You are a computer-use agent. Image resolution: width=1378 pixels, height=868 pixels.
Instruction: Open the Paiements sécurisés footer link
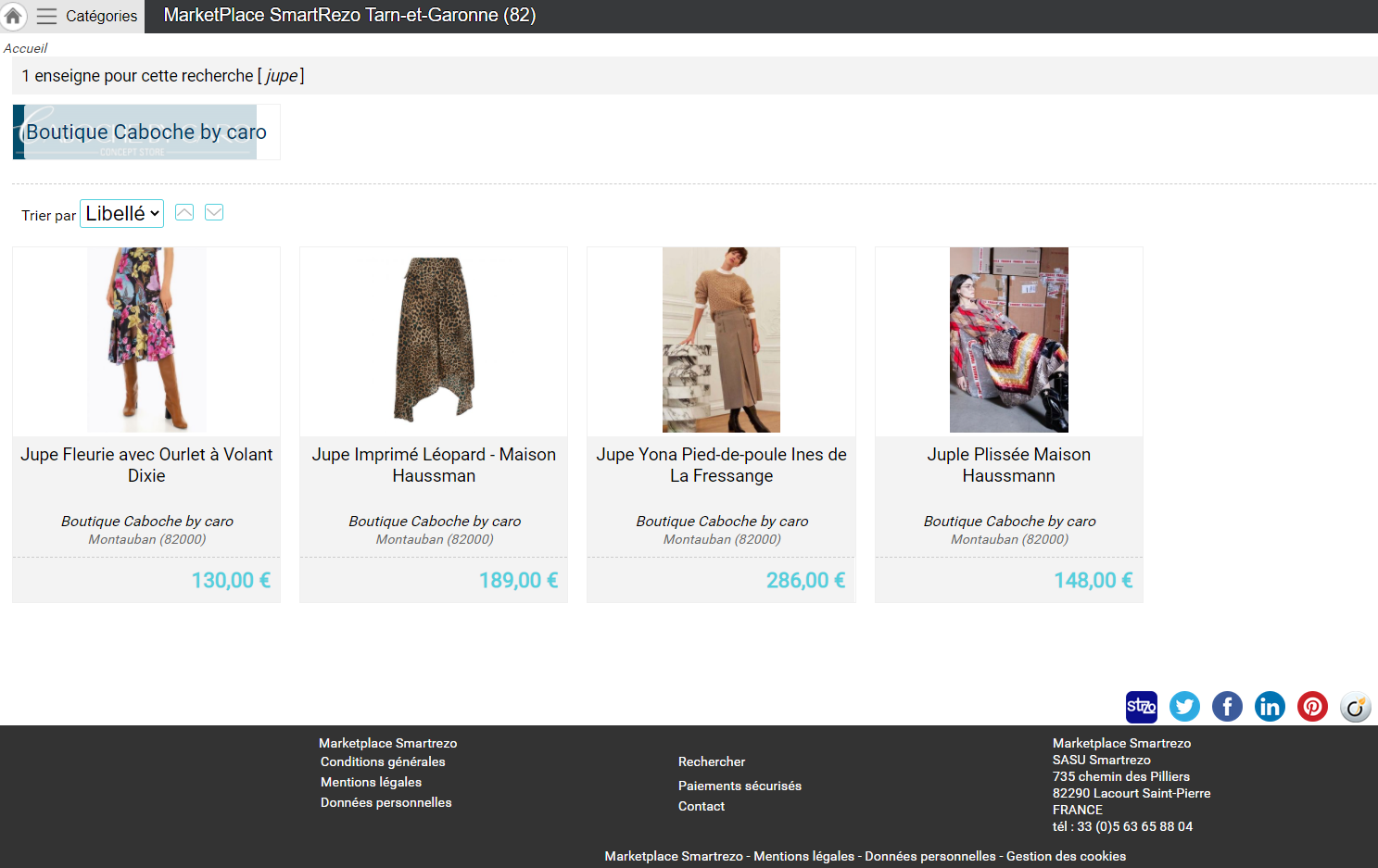pyautogui.click(x=740, y=786)
